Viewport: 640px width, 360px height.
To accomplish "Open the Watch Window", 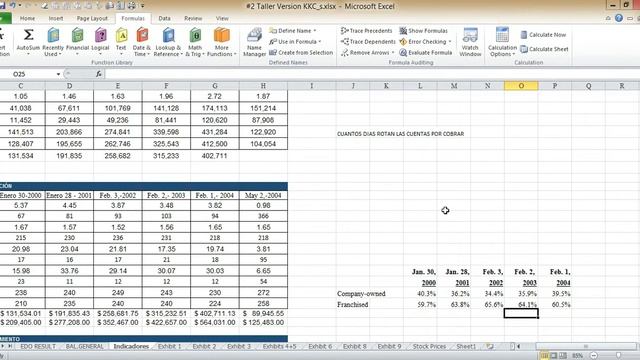I will (x=470, y=42).
